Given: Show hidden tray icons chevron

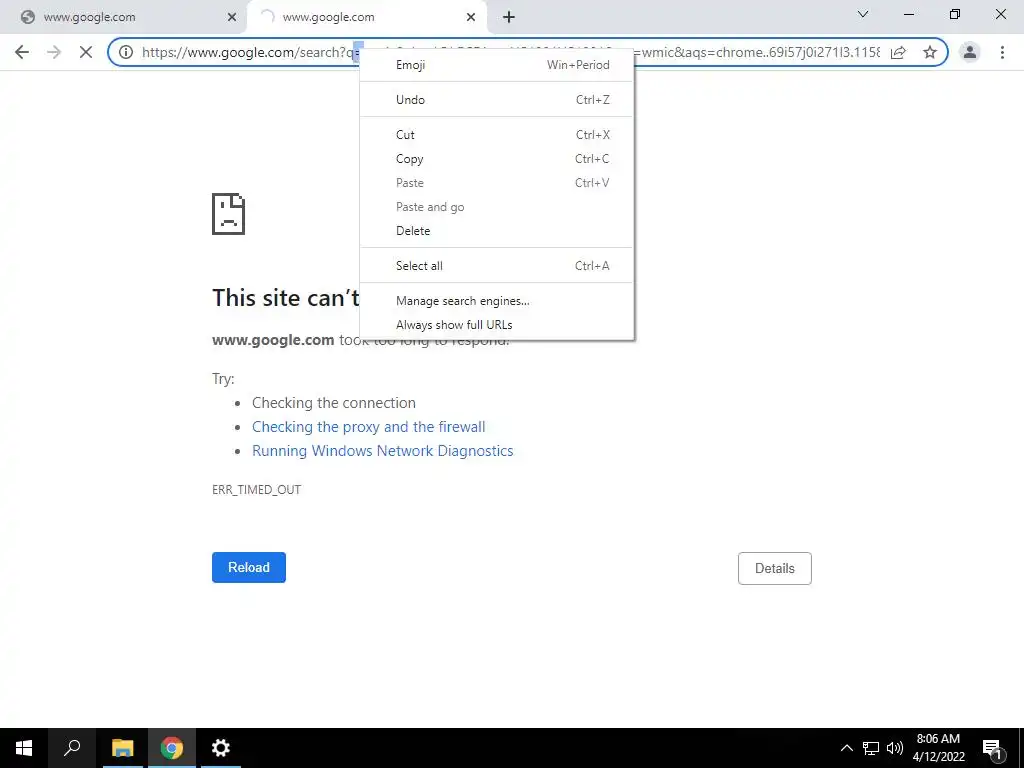Looking at the screenshot, I should click(x=846, y=748).
